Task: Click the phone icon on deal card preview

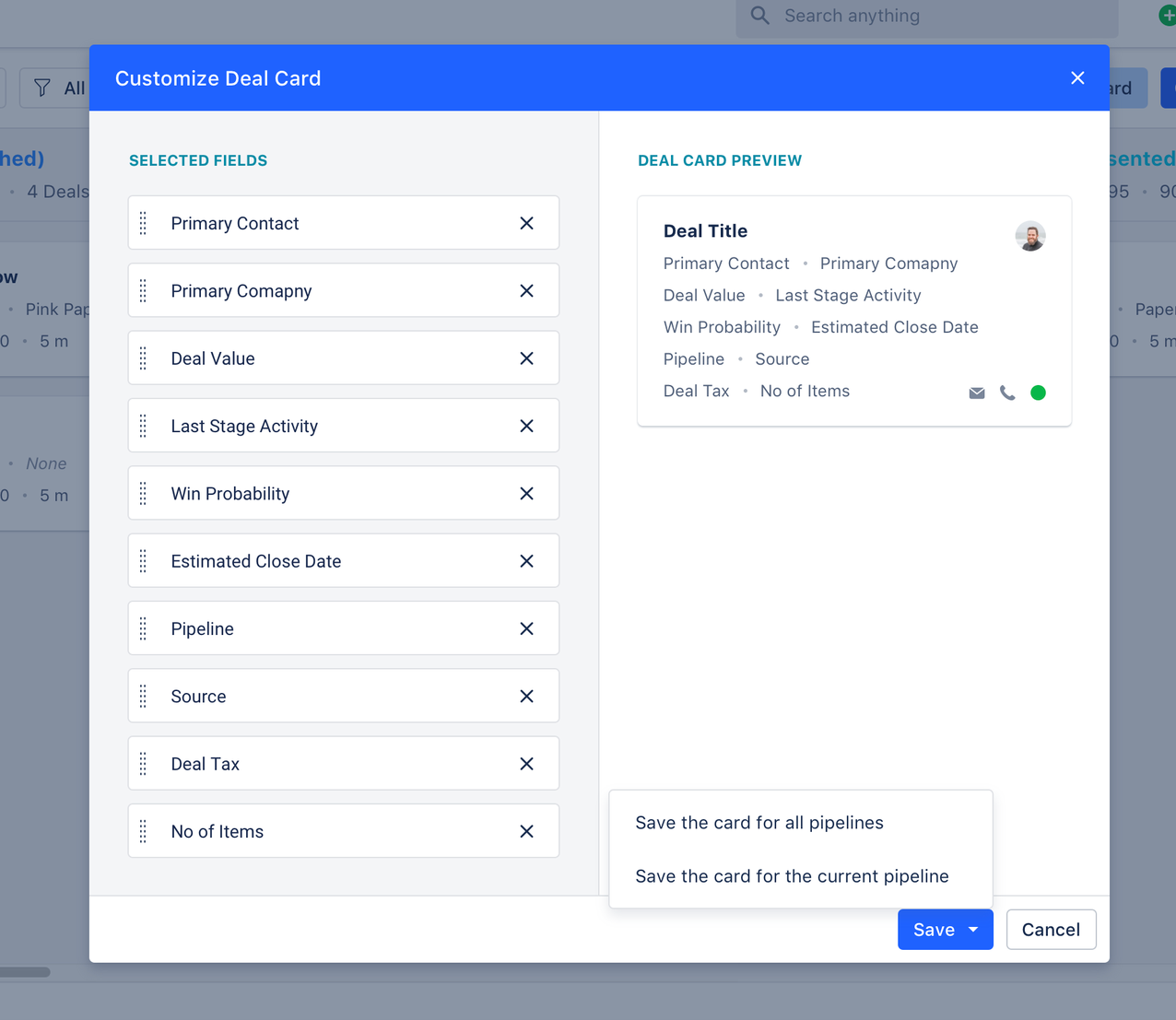Action: coord(1007,393)
